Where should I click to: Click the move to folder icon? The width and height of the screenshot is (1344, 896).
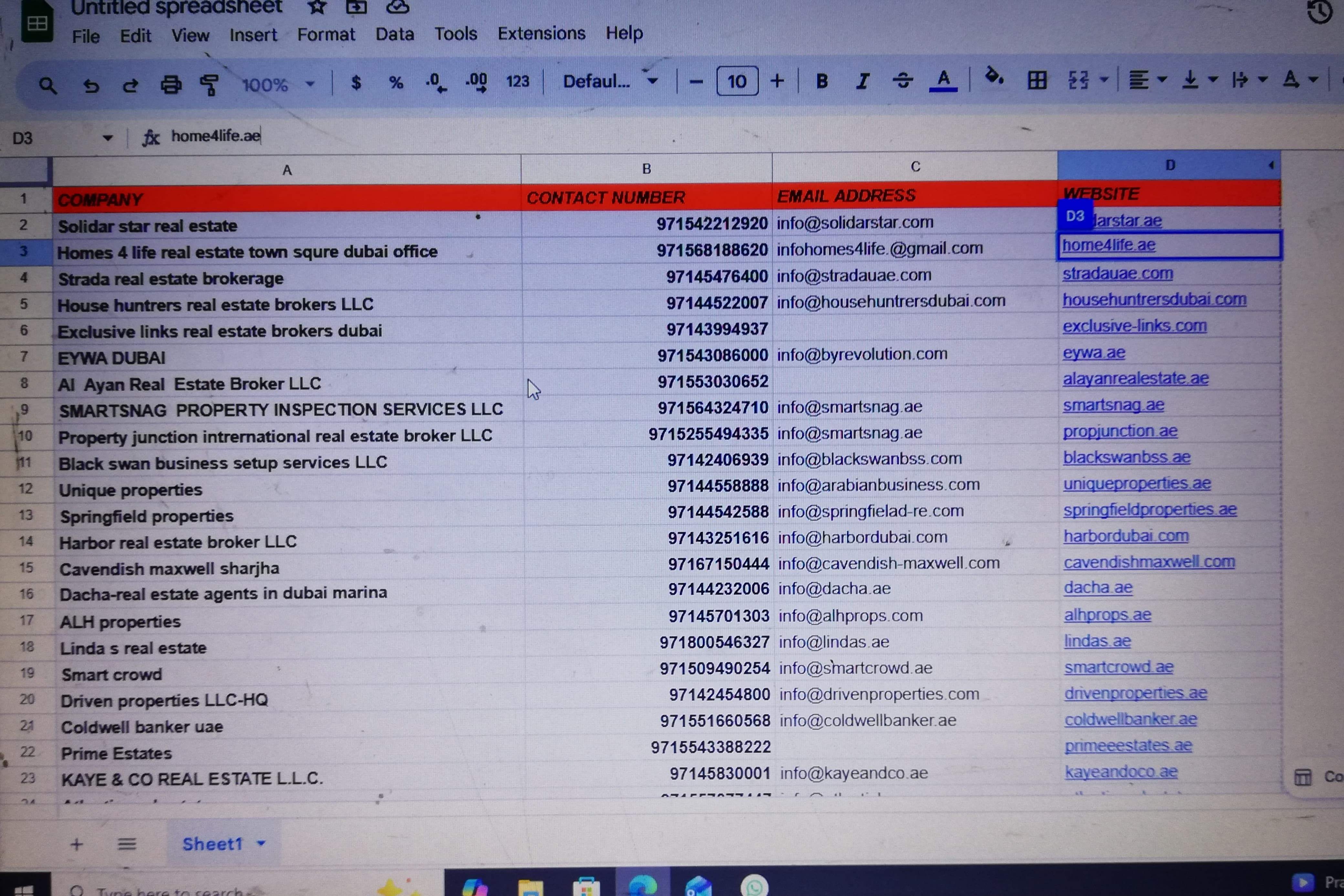pyautogui.click(x=356, y=6)
